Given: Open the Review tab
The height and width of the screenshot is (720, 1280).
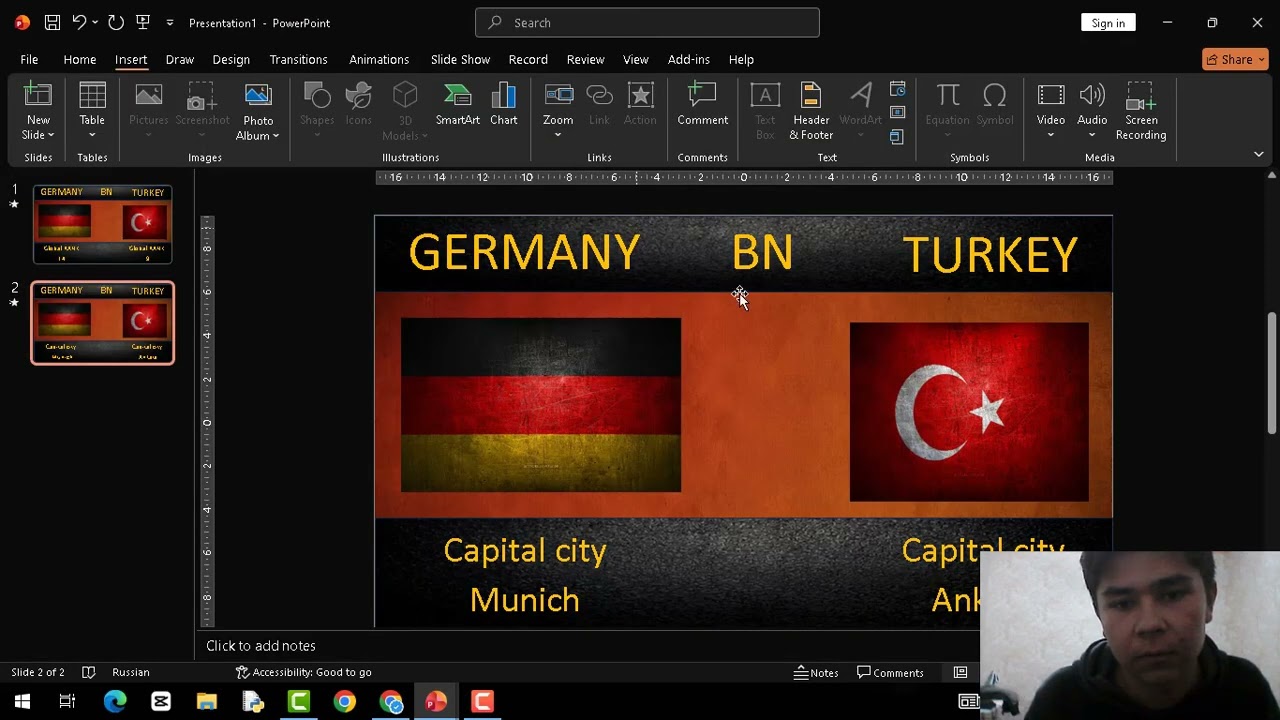Looking at the screenshot, I should tap(585, 59).
